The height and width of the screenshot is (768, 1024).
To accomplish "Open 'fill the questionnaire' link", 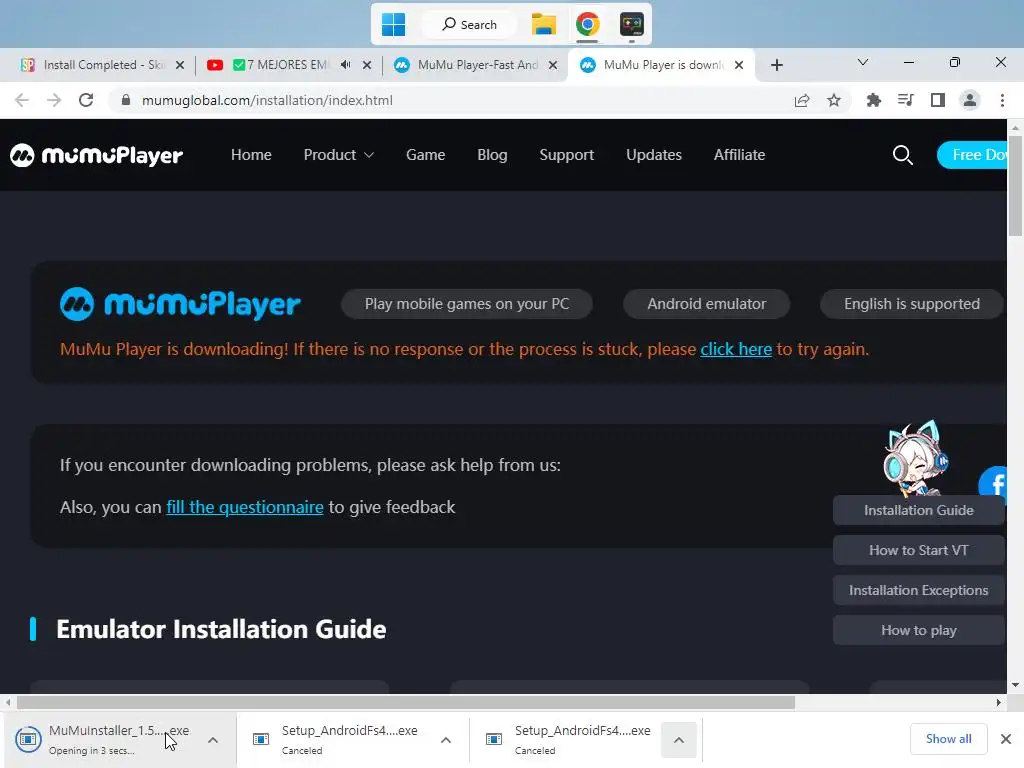I will point(244,507).
